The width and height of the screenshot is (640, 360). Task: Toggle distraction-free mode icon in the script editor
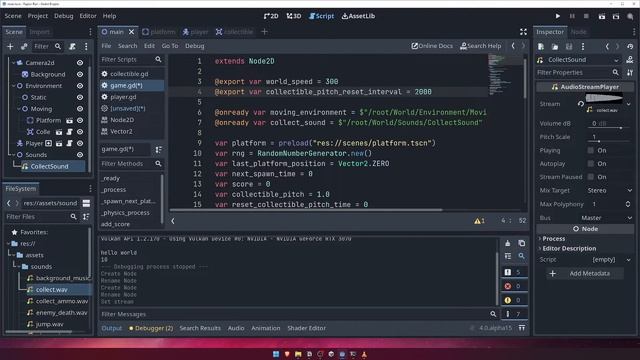click(523, 32)
